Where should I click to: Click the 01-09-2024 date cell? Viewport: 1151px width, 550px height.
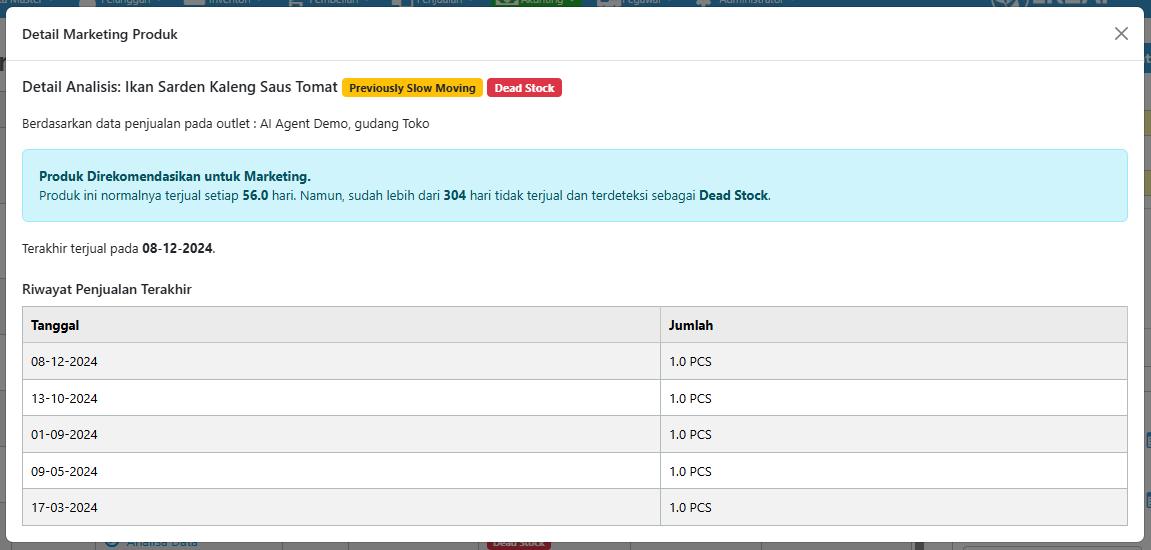(64, 435)
